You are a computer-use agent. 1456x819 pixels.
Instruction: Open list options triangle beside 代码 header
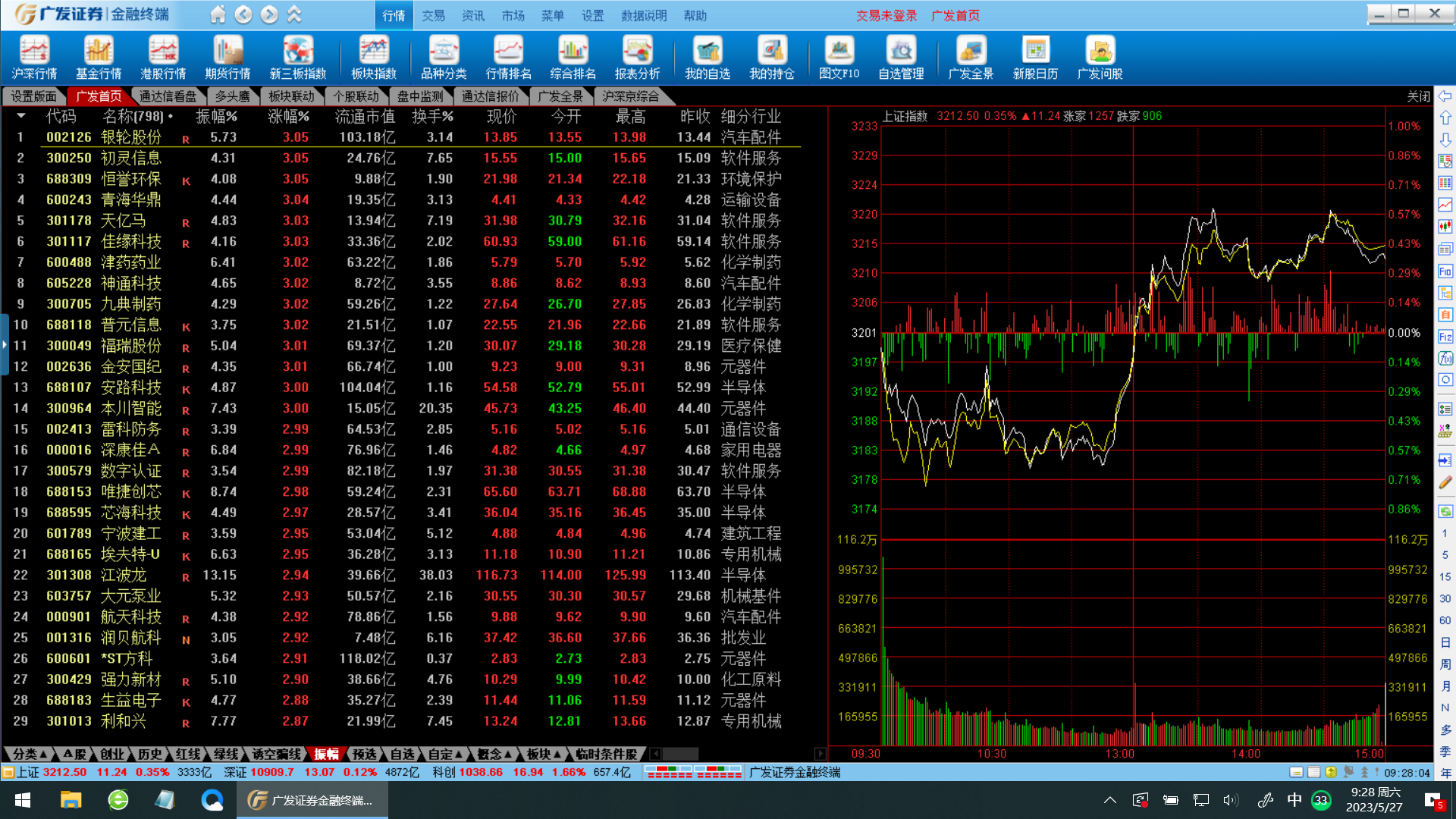(21, 116)
